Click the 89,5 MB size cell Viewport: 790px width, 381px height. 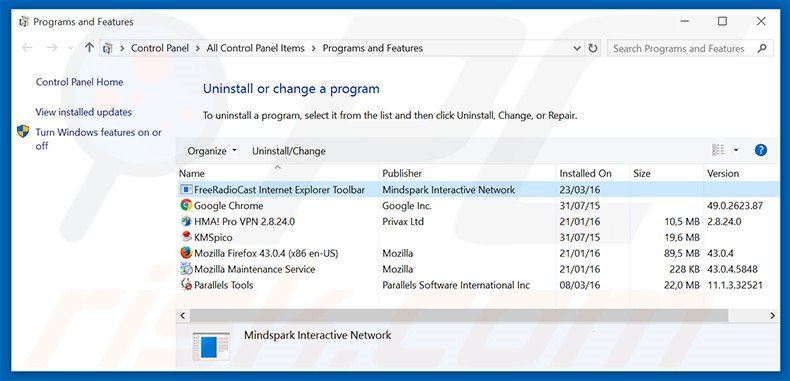click(682, 253)
